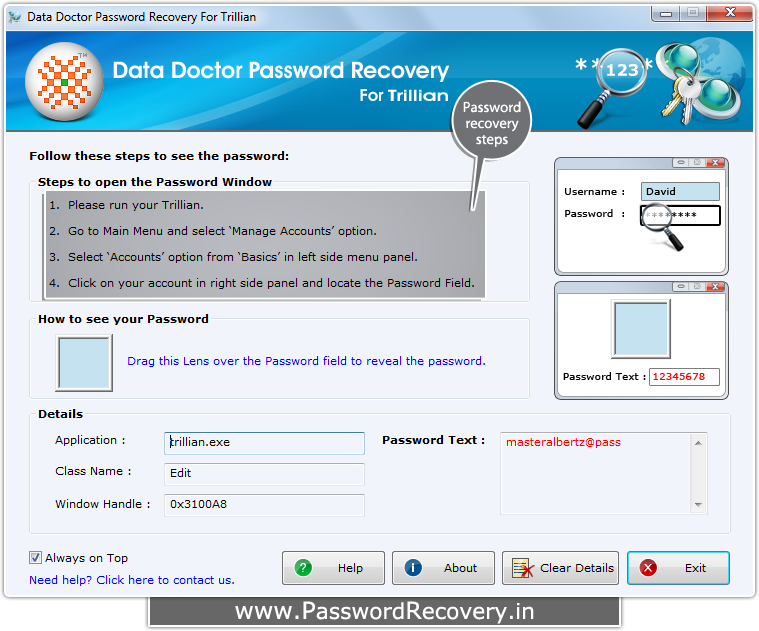Open 'Need help? Click here to contact us' link
The width and height of the screenshot is (759, 631).
[132, 580]
